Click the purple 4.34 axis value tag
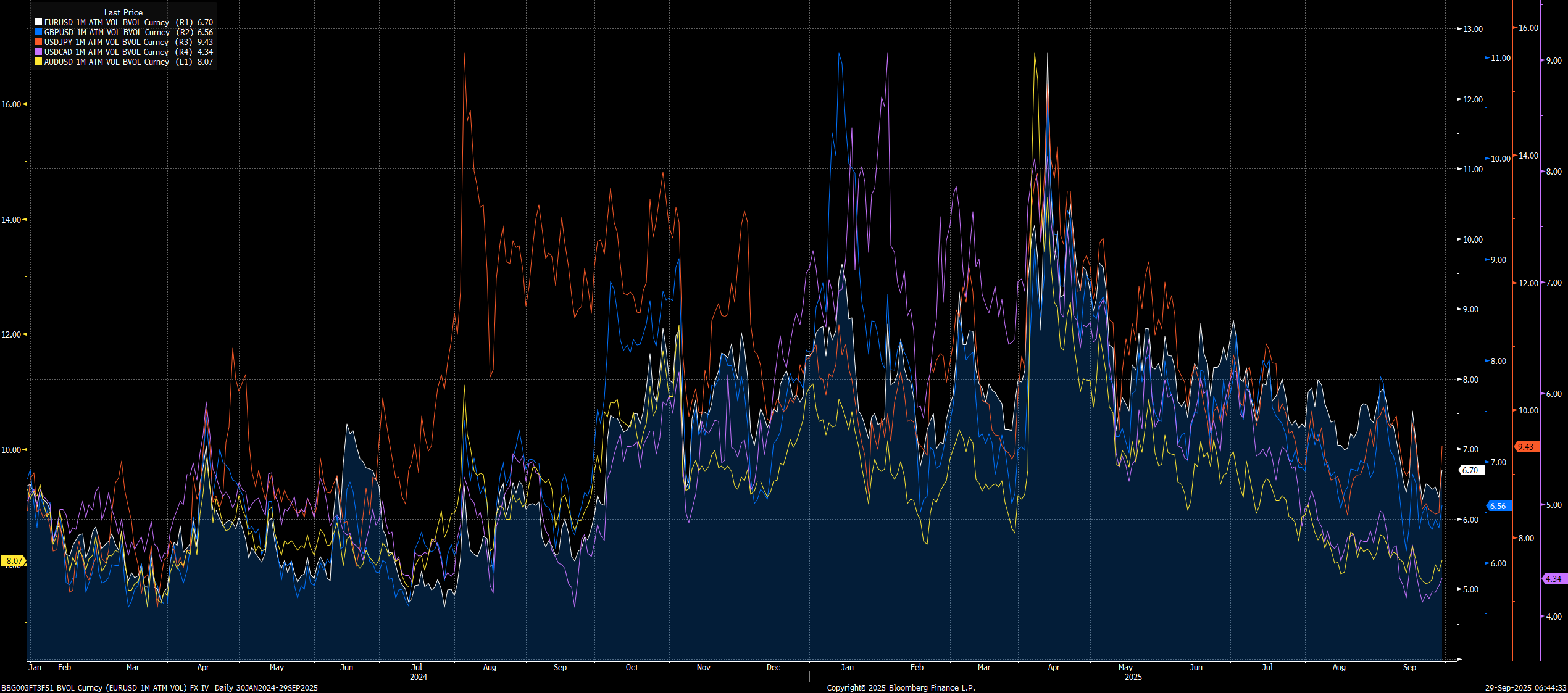 click(1554, 579)
